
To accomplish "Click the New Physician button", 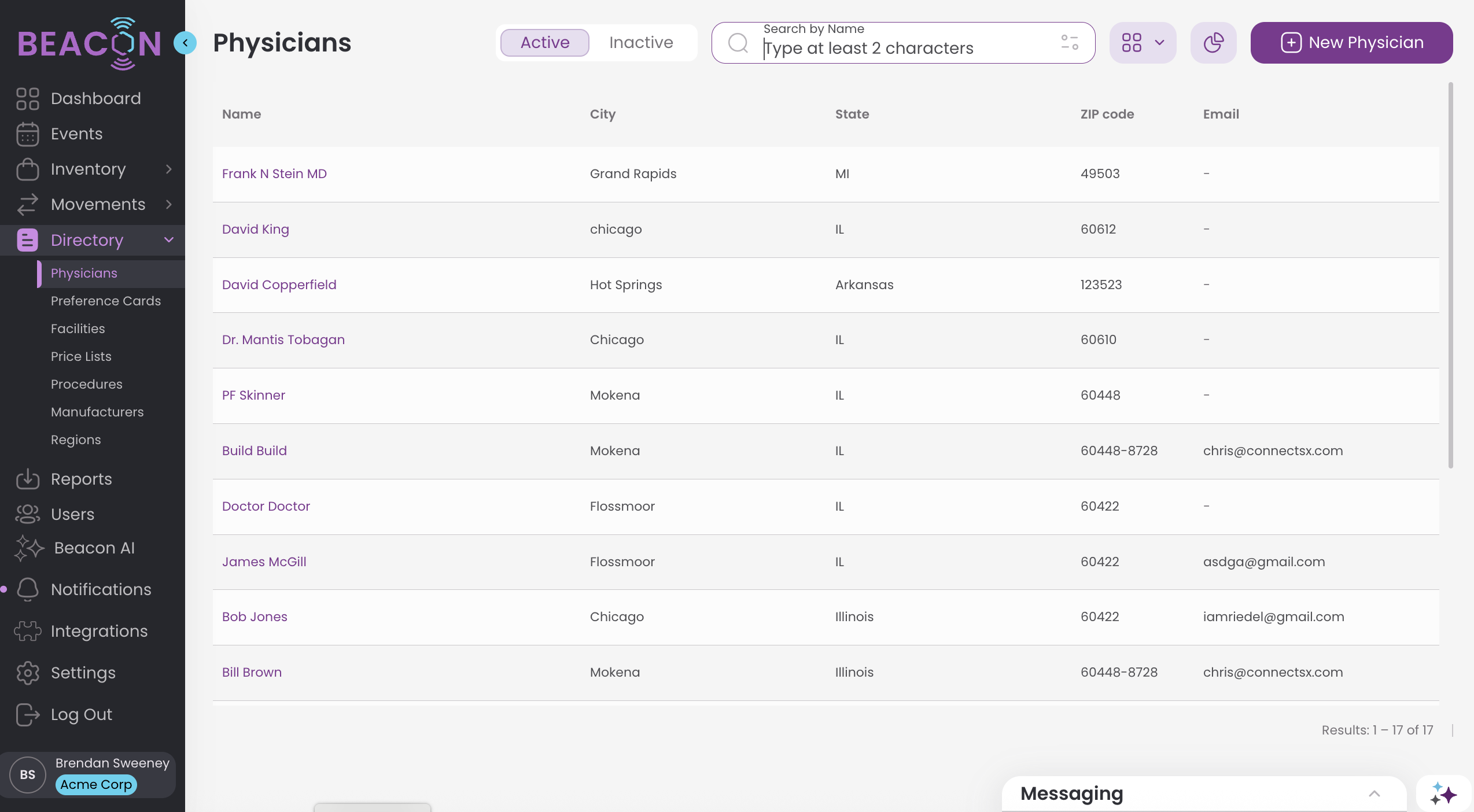I will click(1351, 43).
